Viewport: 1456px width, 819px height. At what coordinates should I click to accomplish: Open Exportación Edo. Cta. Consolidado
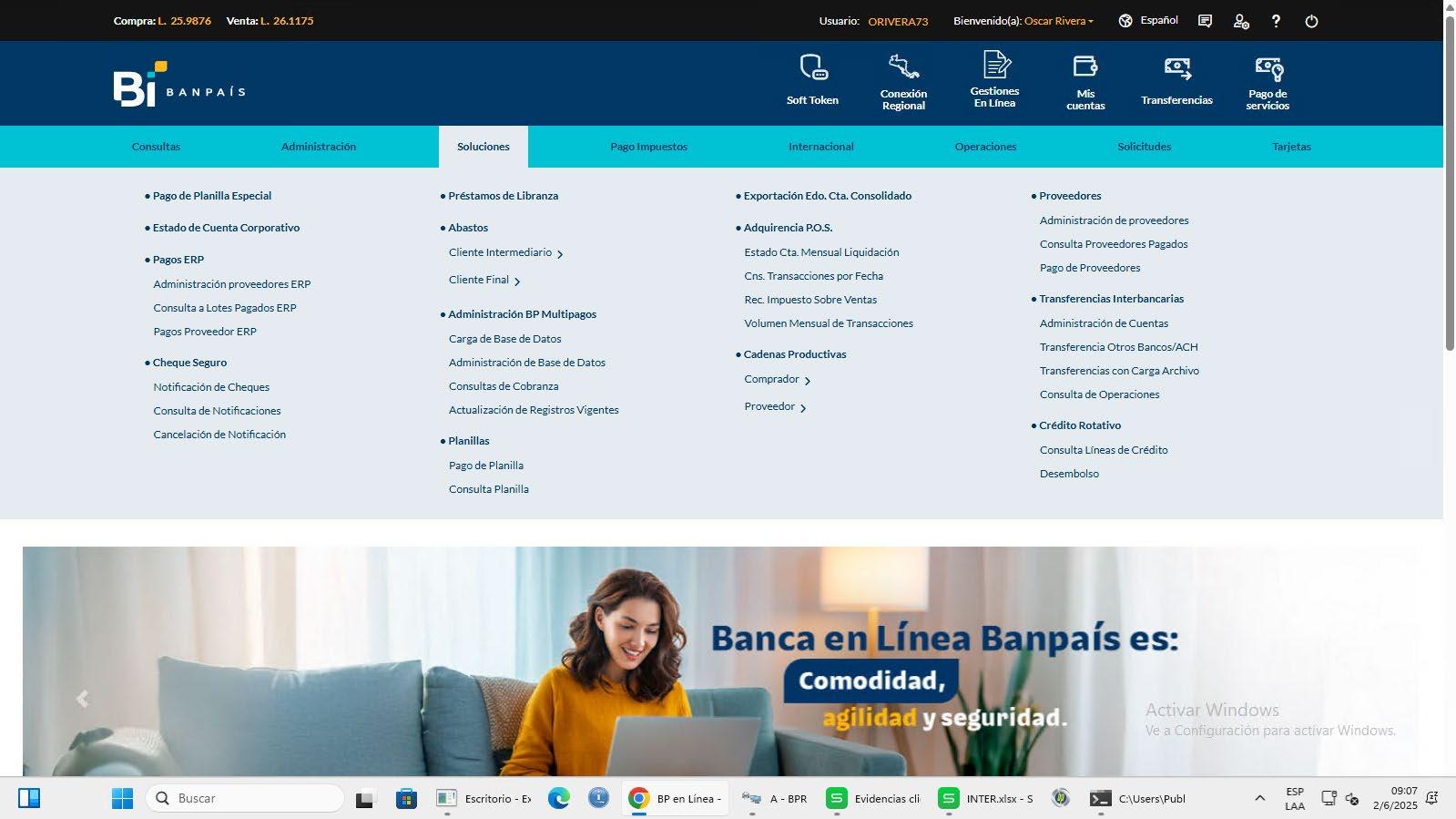(x=828, y=196)
